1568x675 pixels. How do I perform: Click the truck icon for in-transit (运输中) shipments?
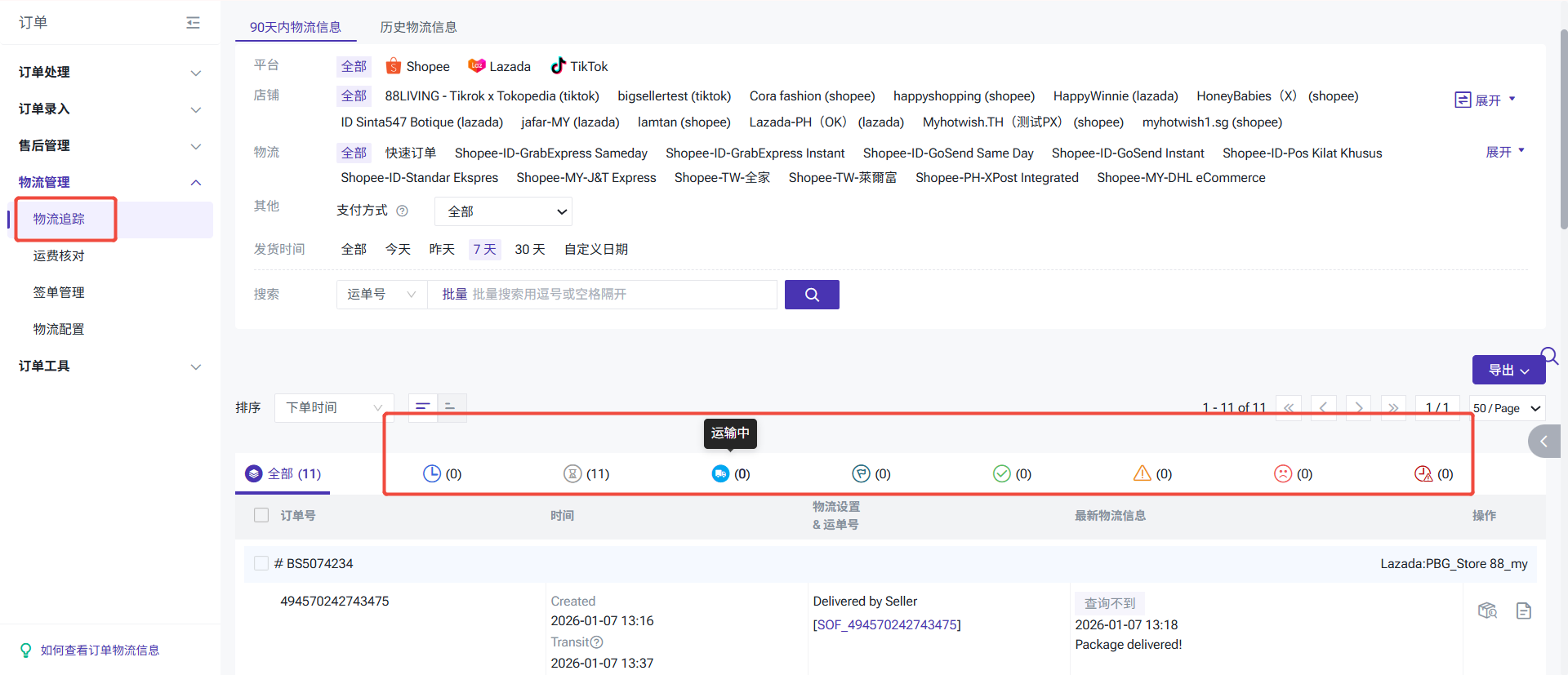click(720, 473)
